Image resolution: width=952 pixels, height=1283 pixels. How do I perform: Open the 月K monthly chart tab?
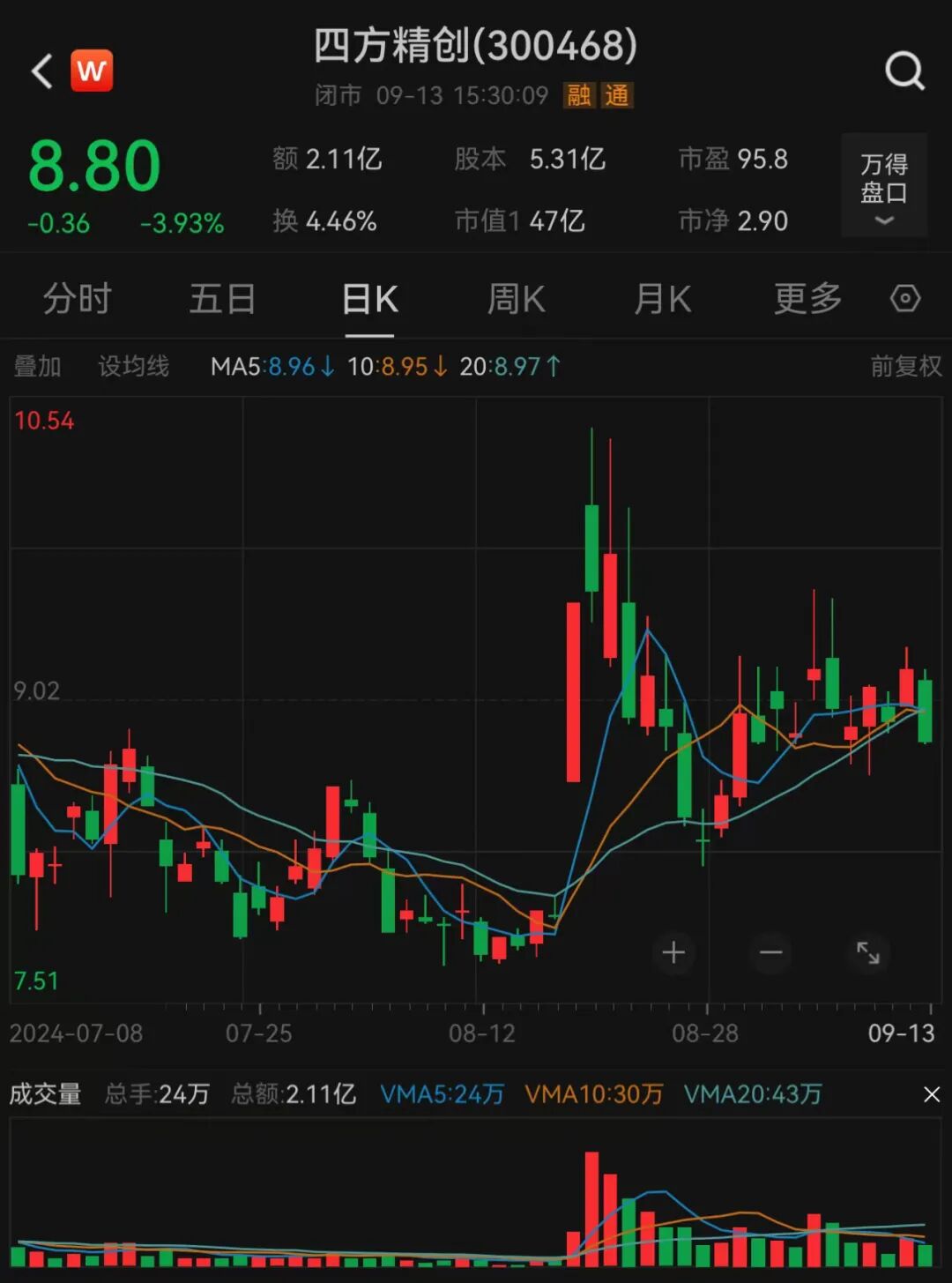[661, 299]
